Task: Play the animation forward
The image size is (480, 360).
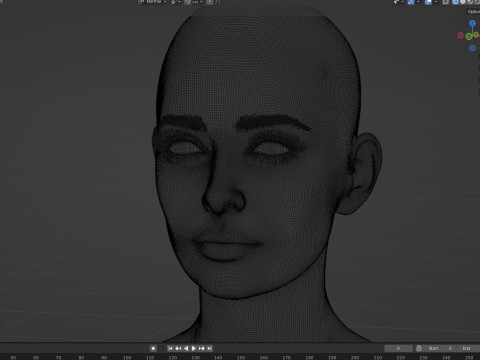Action: [194, 348]
